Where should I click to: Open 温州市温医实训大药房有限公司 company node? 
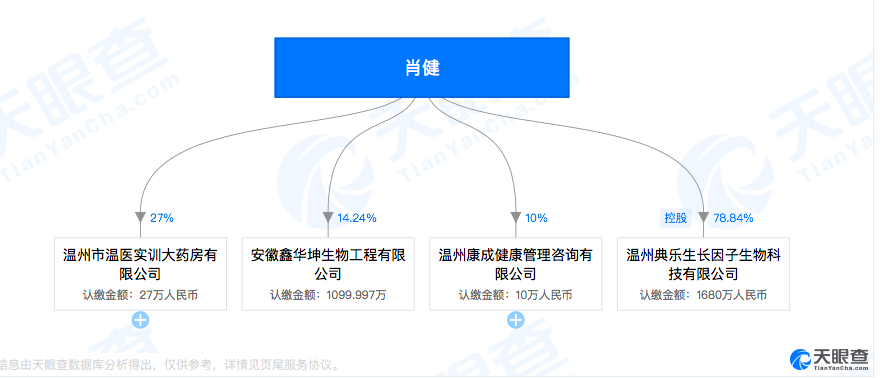[x=140, y=274]
